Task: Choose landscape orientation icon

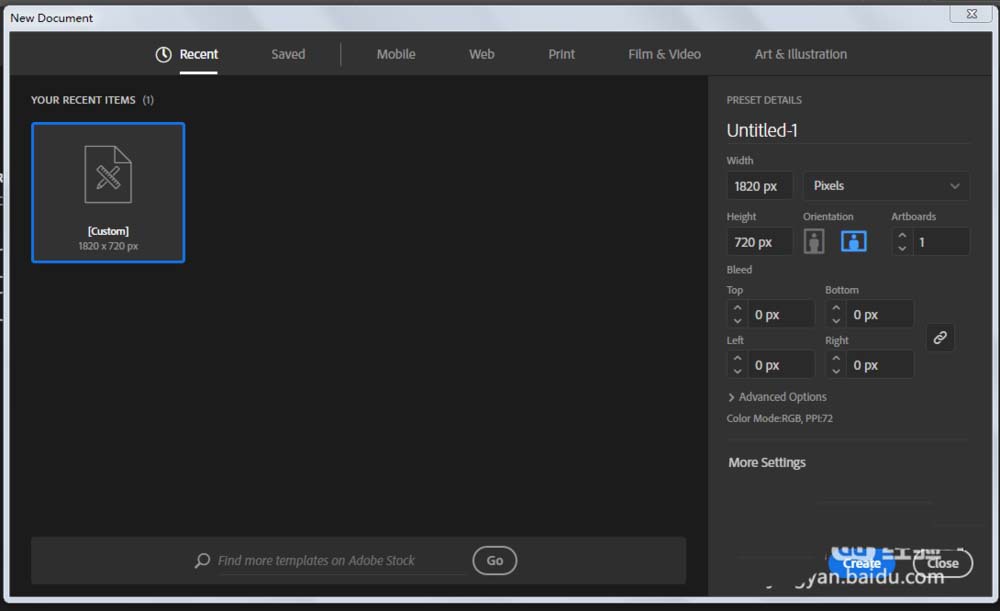Action: click(x=853, y=242)
